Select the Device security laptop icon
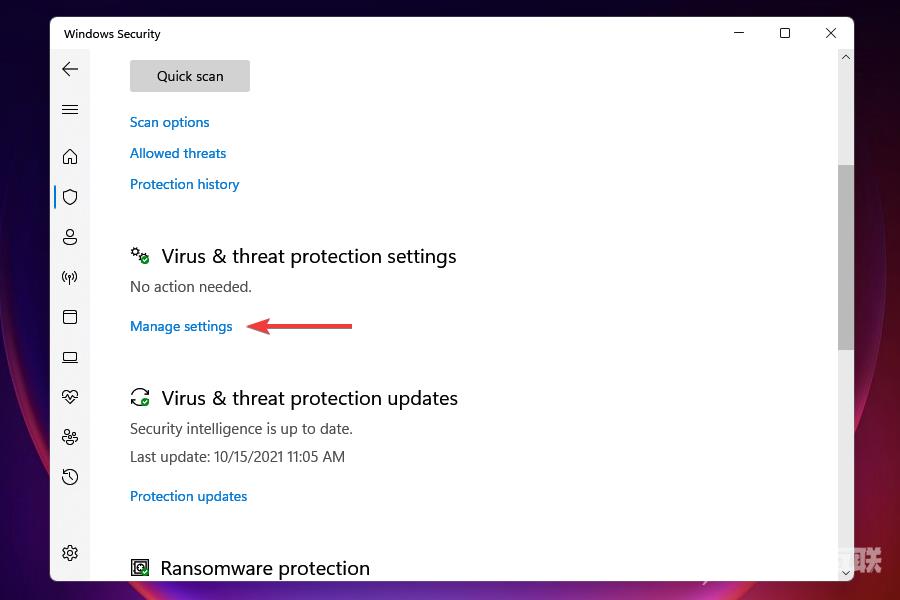This screenshot has width=900, height=600. pos(69,357)
